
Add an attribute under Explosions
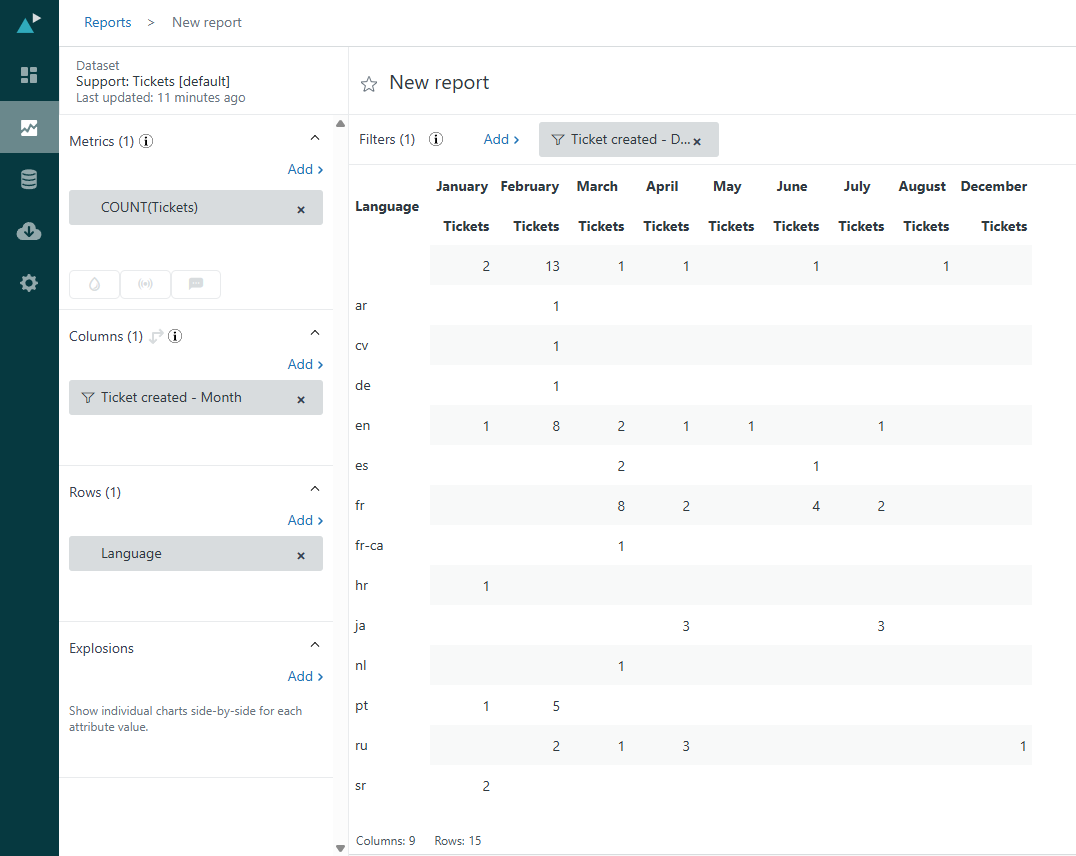click(305, 677)
